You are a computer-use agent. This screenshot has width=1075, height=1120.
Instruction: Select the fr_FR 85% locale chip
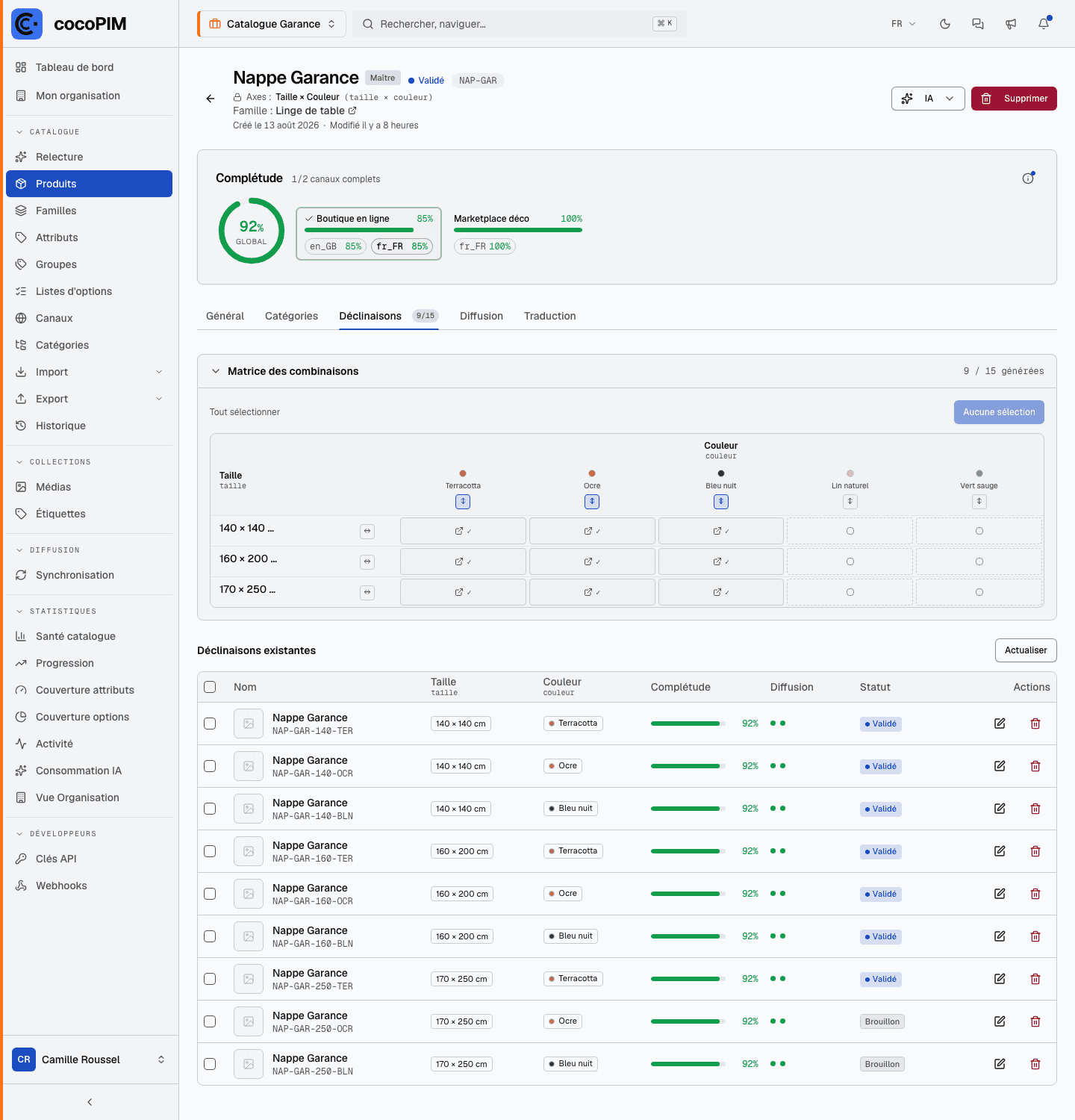402,246
